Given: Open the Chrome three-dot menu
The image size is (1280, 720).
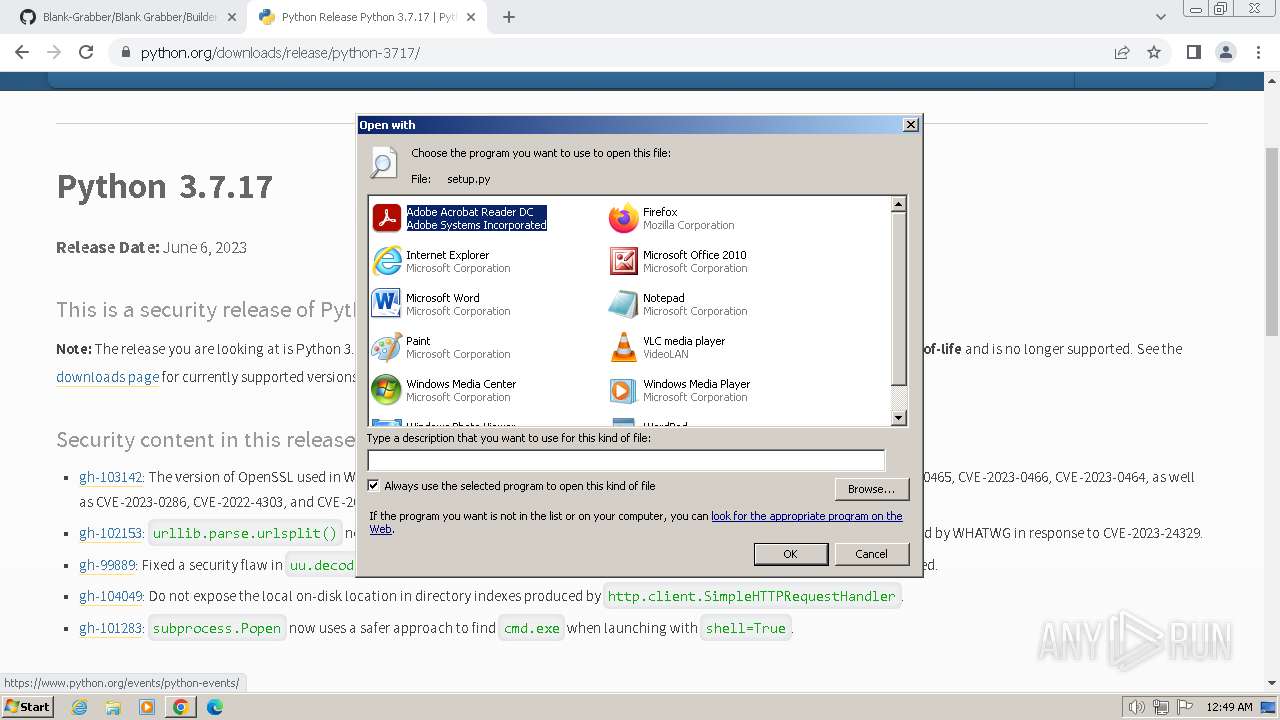Looking at the screenshot, I should tap(1259, 52).
